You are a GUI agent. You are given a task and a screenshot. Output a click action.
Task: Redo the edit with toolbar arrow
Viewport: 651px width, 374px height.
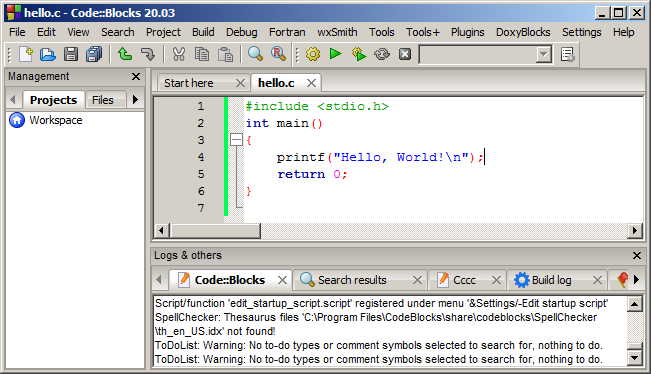click(147, 54)
